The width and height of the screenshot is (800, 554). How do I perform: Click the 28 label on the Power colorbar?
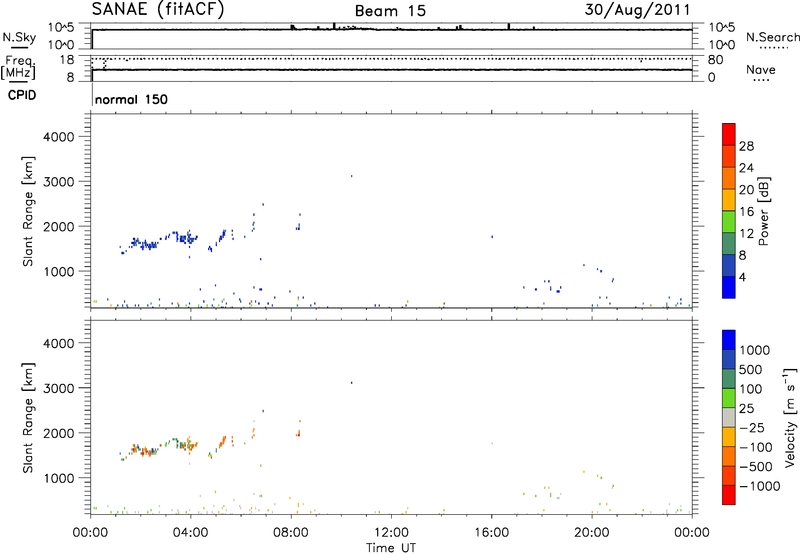tap(746, 146)
